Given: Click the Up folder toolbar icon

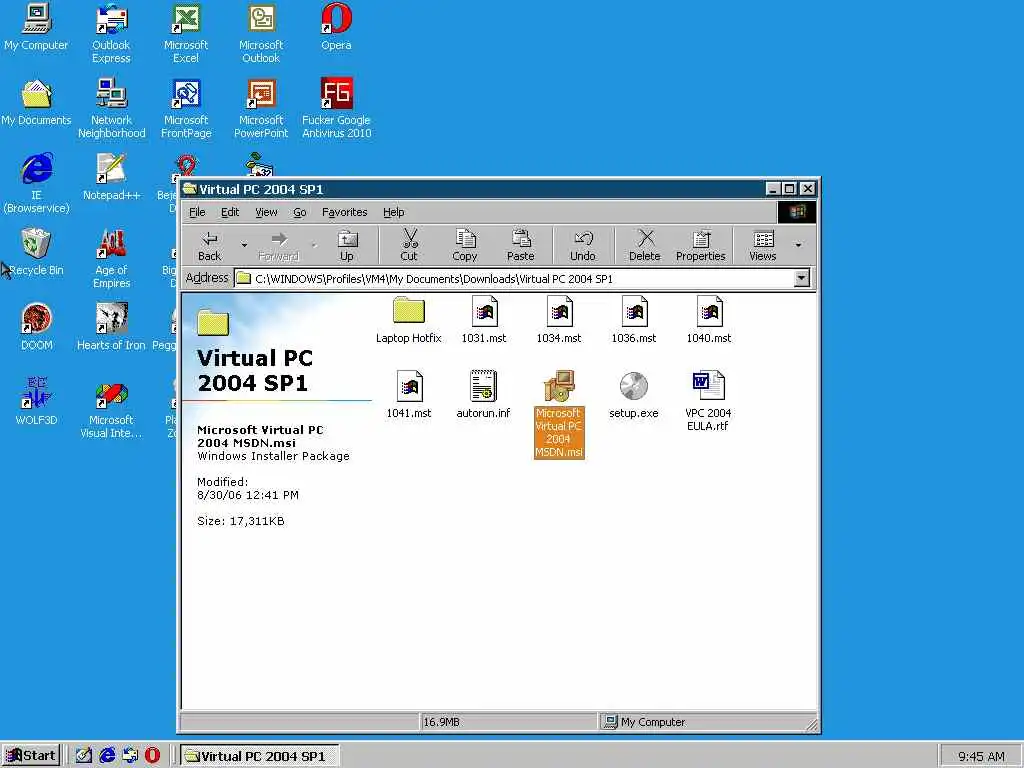Looking at the screenshot, I should coord(347,246).
